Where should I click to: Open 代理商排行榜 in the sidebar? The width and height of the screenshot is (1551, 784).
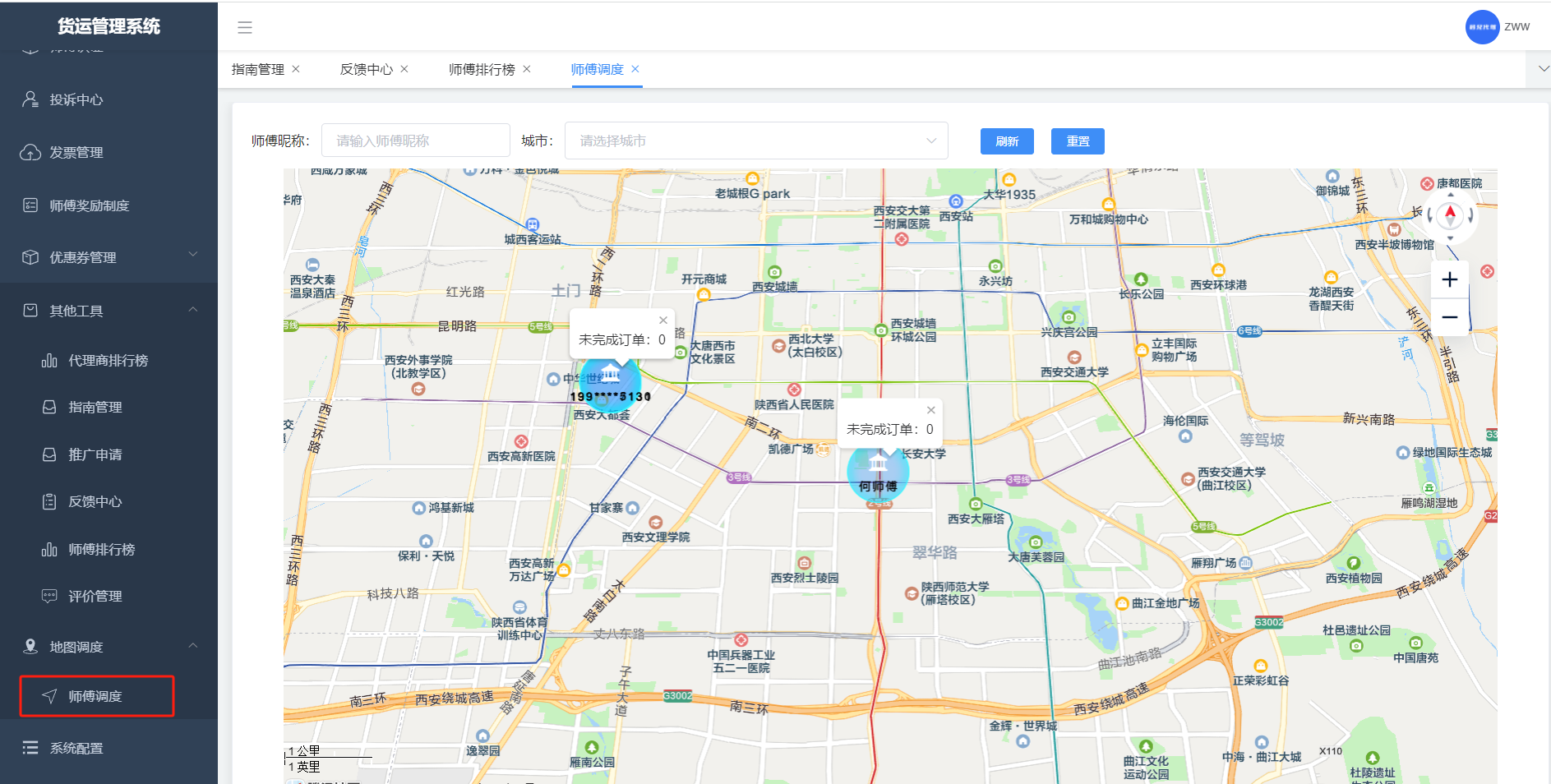click(108, 360)
